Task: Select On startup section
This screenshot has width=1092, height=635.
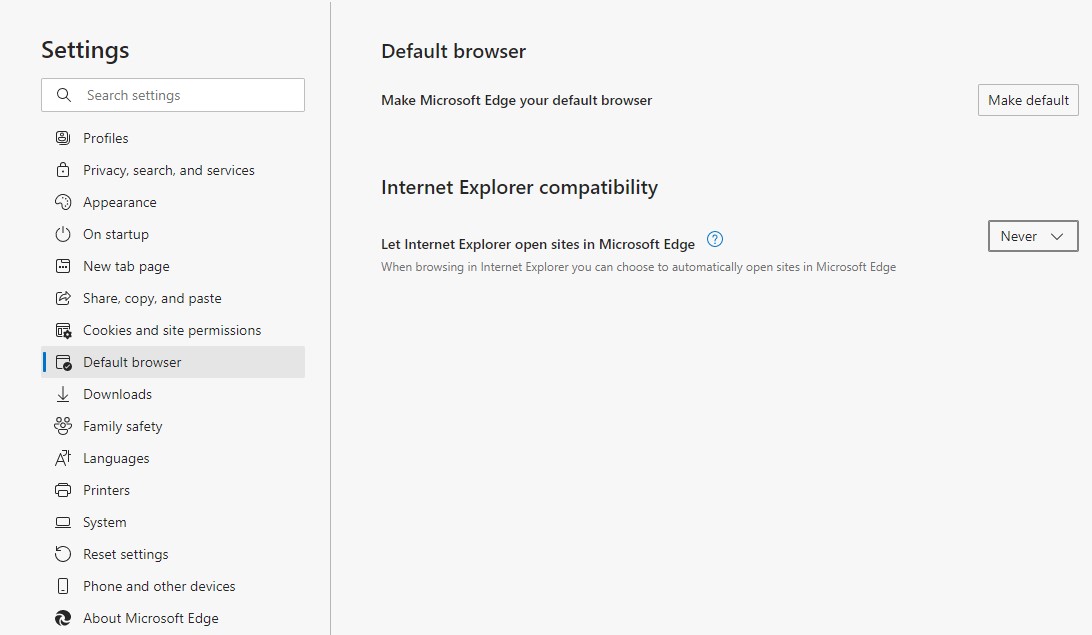Action: point(173,234)
